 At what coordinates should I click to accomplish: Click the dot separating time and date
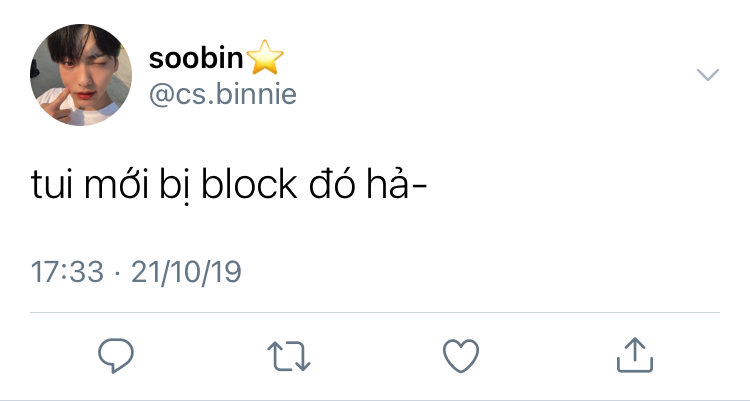coord(114,272)
